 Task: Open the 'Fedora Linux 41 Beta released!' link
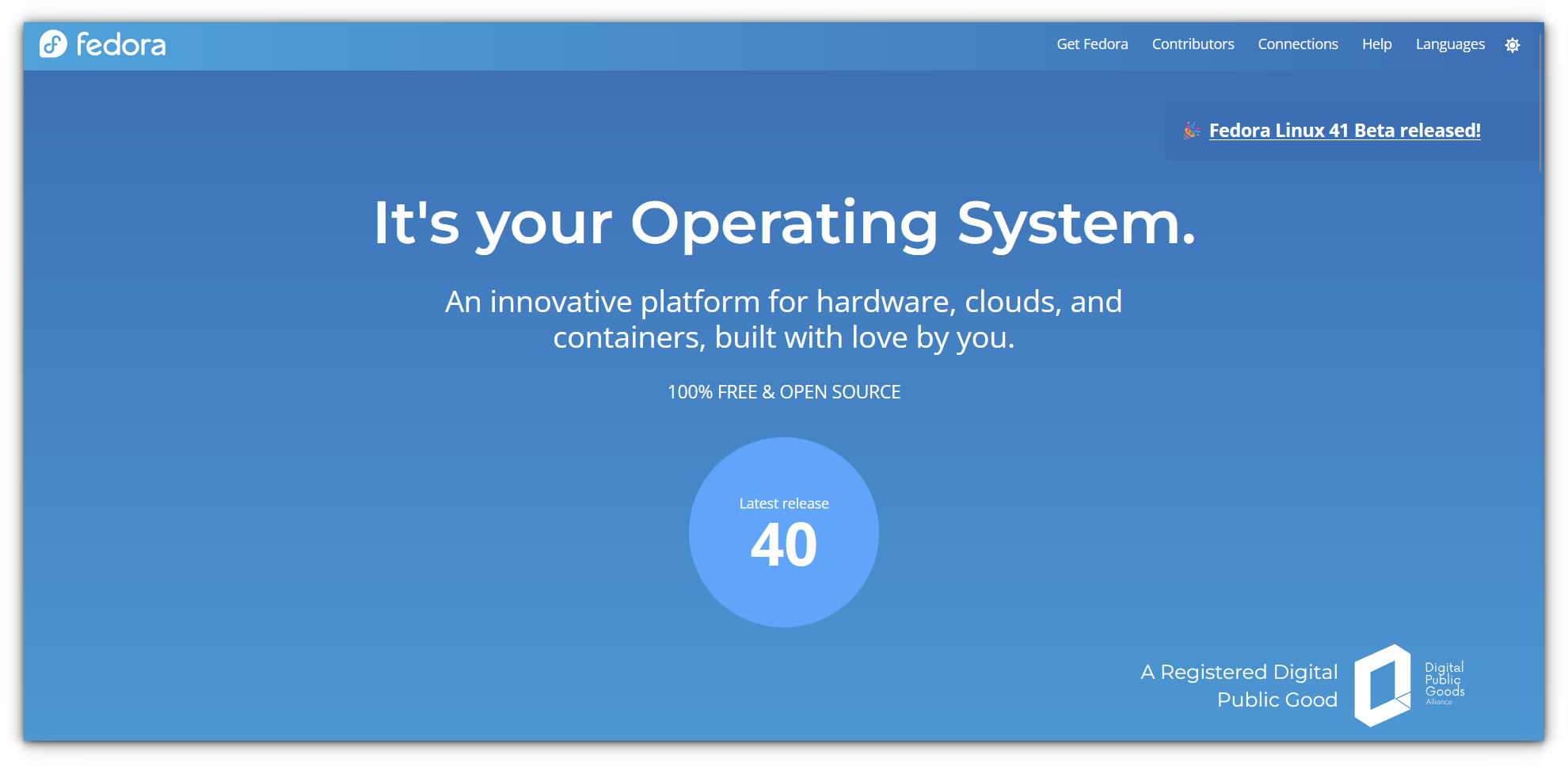1345,130
